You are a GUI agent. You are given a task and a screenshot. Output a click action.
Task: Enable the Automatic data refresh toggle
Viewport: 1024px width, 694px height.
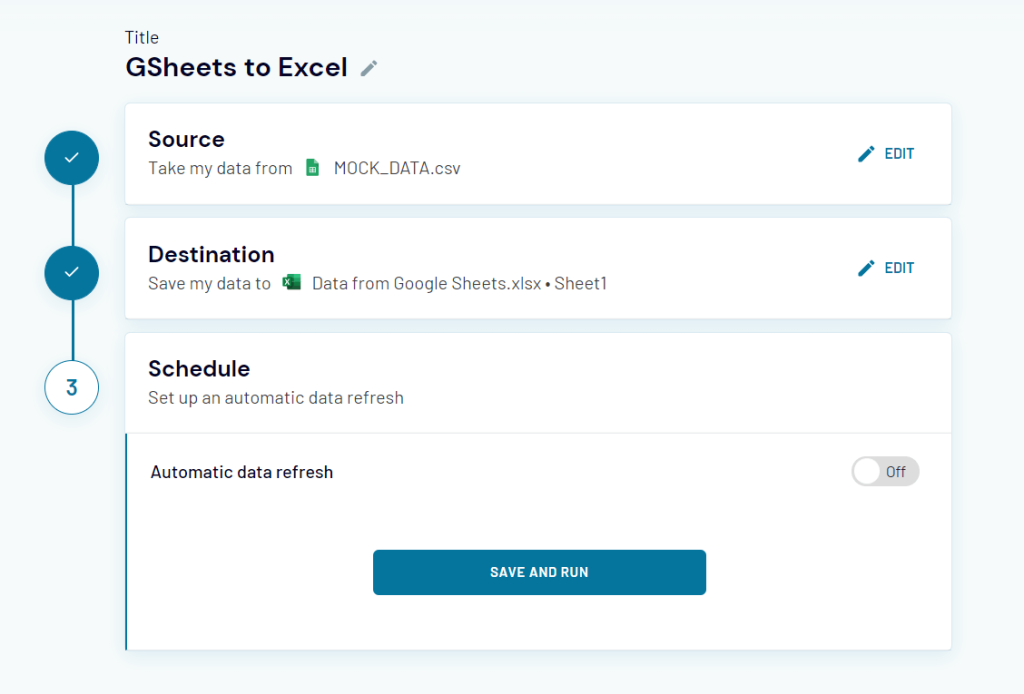[x=884, y=472]
